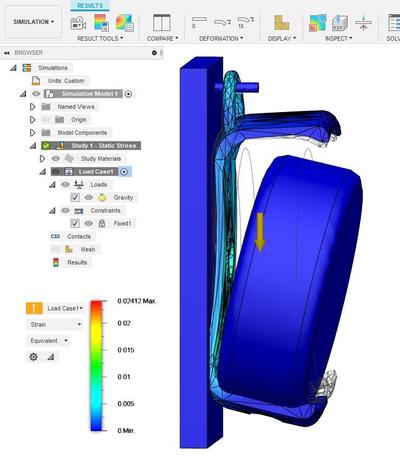Toggle visibility of the Origin folder
Viewport: 400px width, 463px height.
46,120
